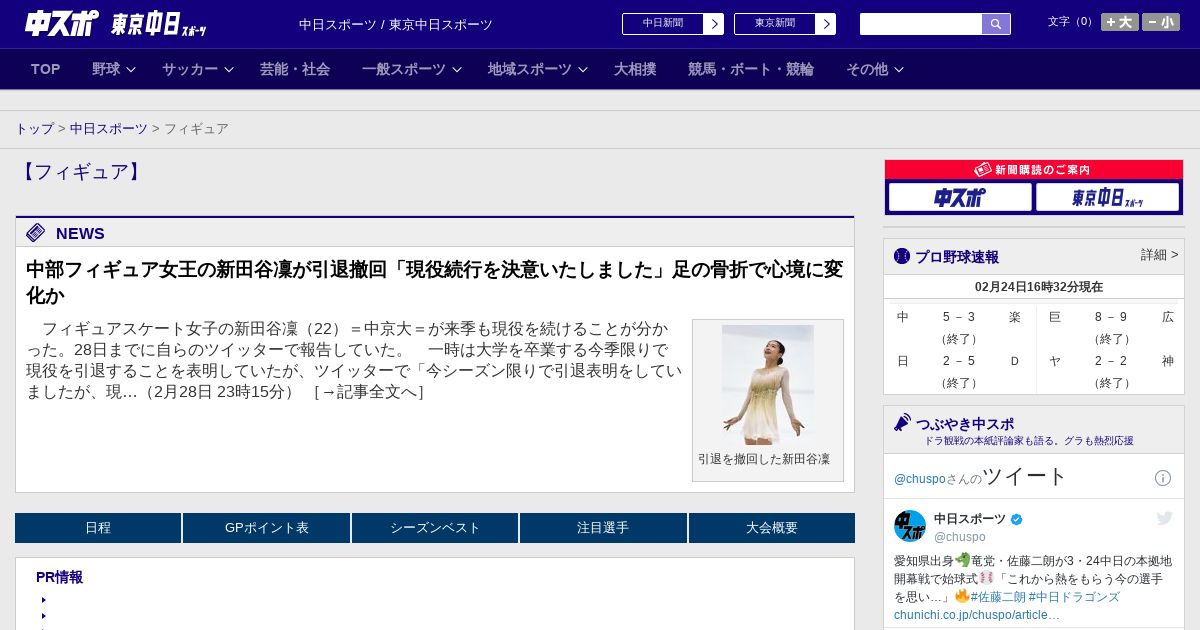Open 大相撲 section
This screenshot has height=630, width=1200.
coord(635,69)
